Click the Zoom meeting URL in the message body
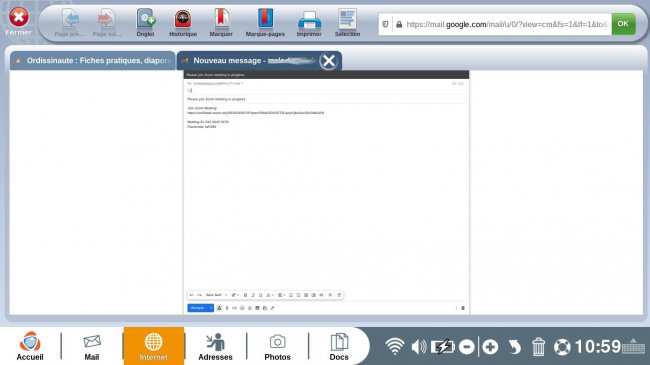This screenshot has height=365, width=650. tap(255, 113)
